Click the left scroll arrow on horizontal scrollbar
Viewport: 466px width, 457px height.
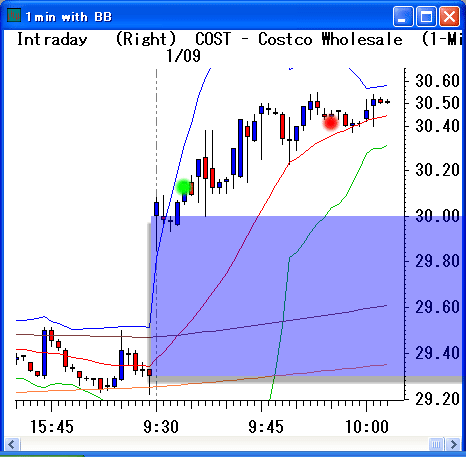click(12, 444)
